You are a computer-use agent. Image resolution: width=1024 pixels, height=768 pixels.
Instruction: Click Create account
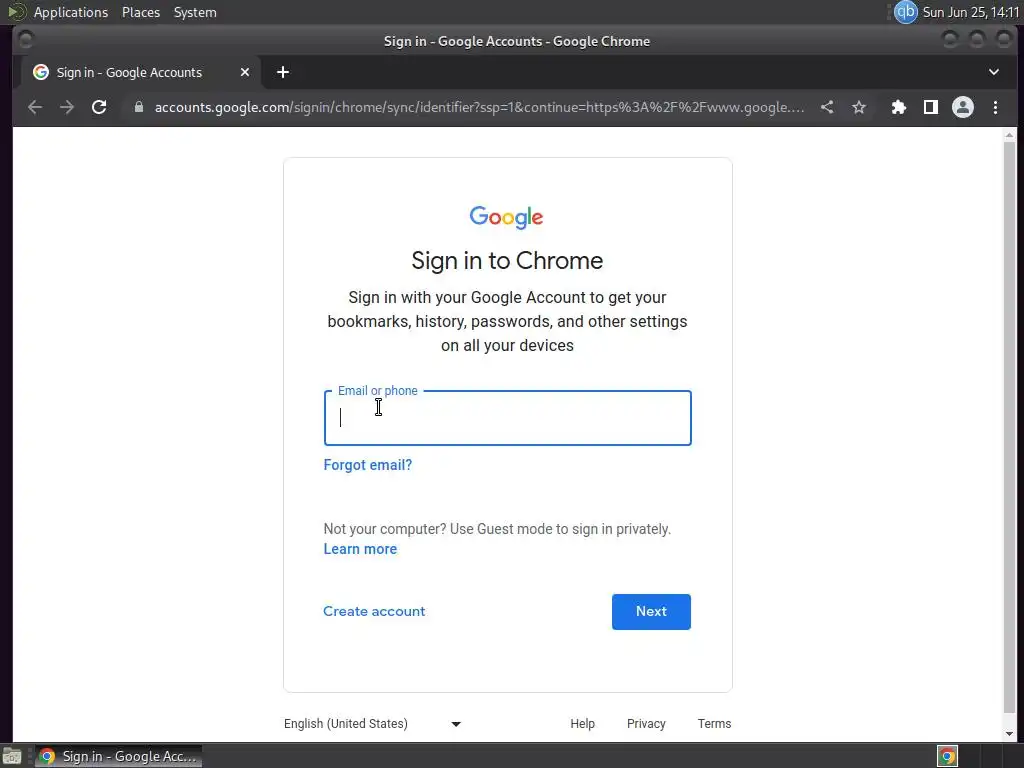click(374, 611)
